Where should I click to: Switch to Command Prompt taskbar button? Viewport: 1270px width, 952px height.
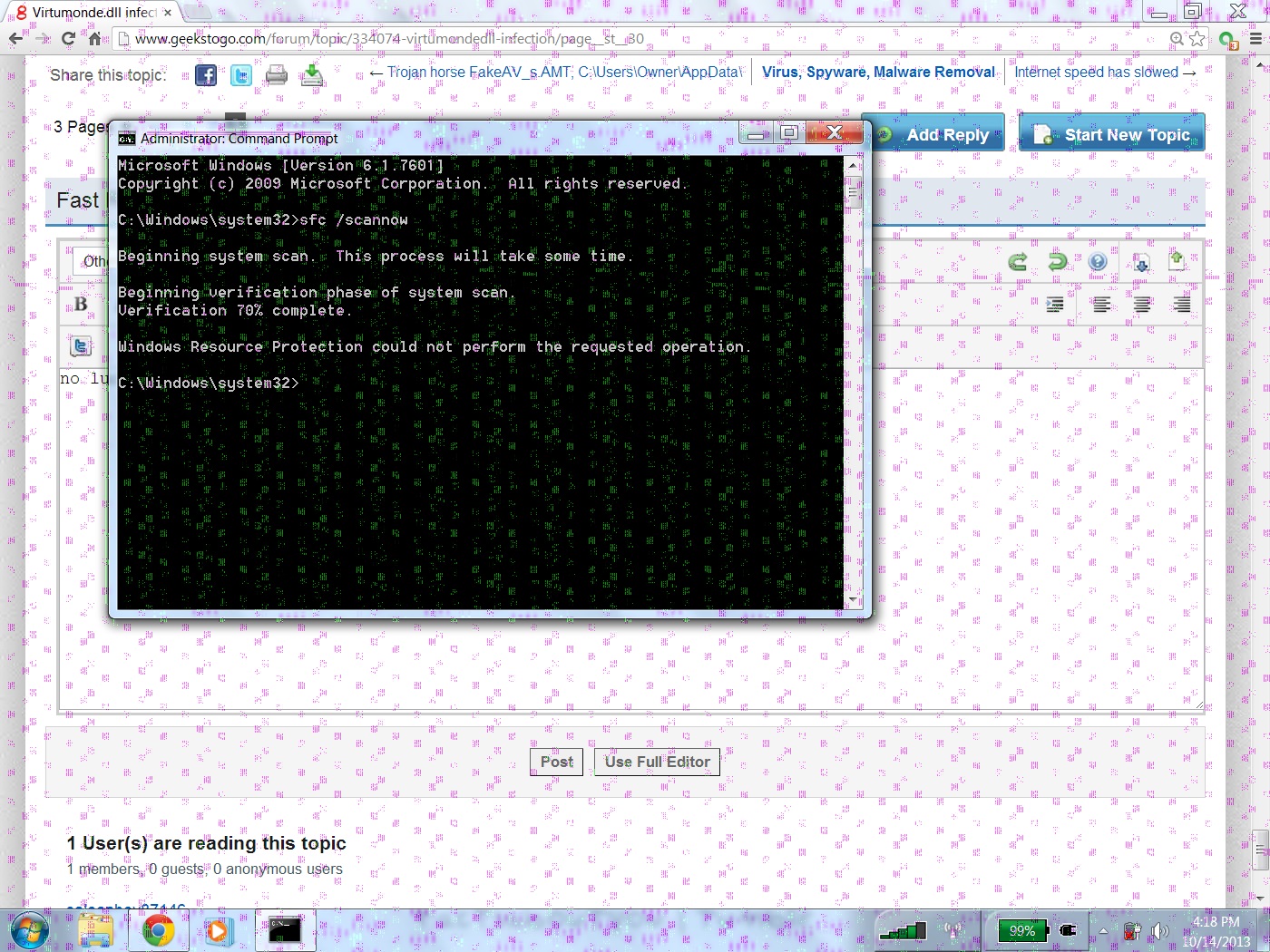coord(285,930)
